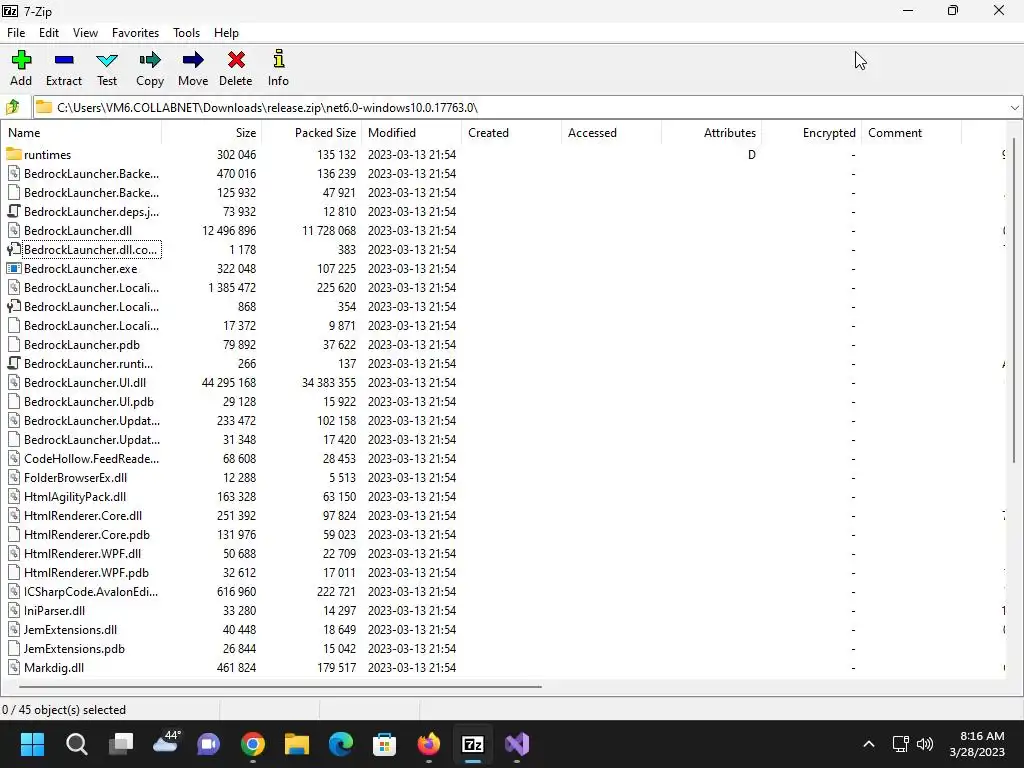Viewport: 1024px width, 768px height.
Task: Open the Tools menu
Action: 186,33
